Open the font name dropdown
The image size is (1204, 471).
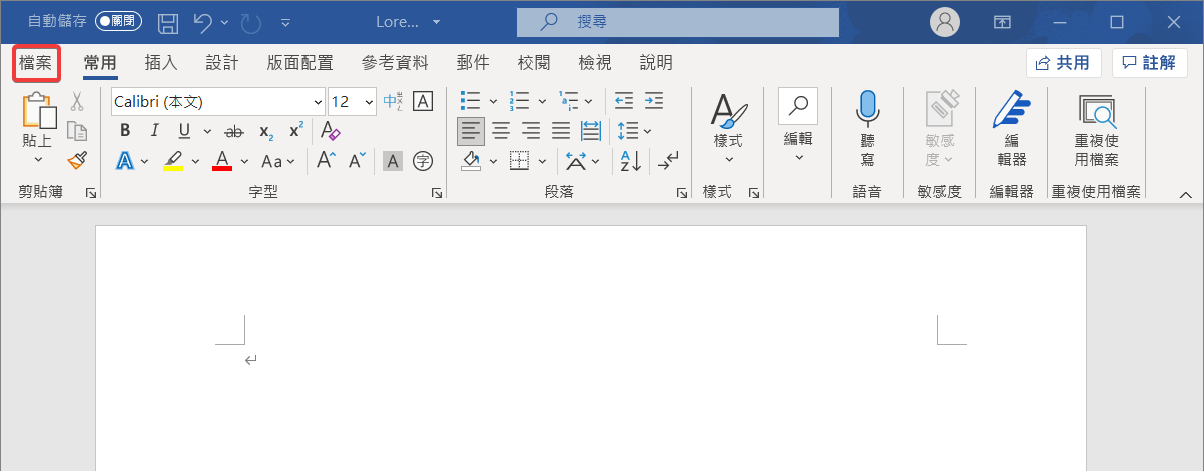[x=319, y=102]
